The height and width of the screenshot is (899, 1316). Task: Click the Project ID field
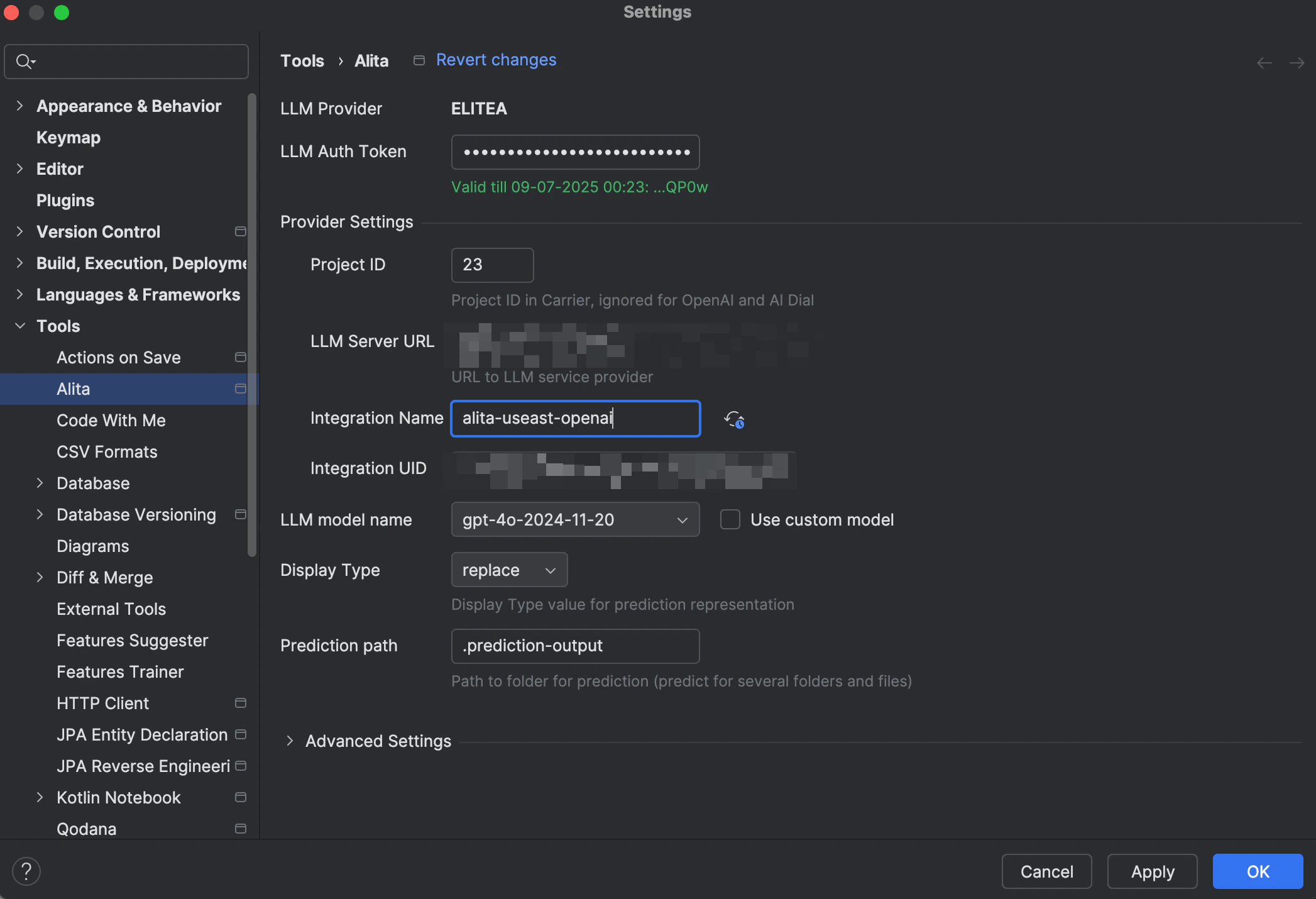(x=492, y=265)
